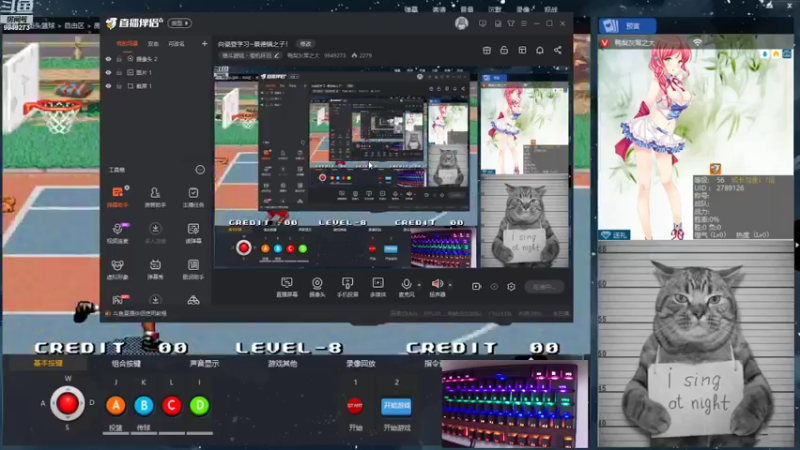Expand the speaker options arrow

click(450, 285)
